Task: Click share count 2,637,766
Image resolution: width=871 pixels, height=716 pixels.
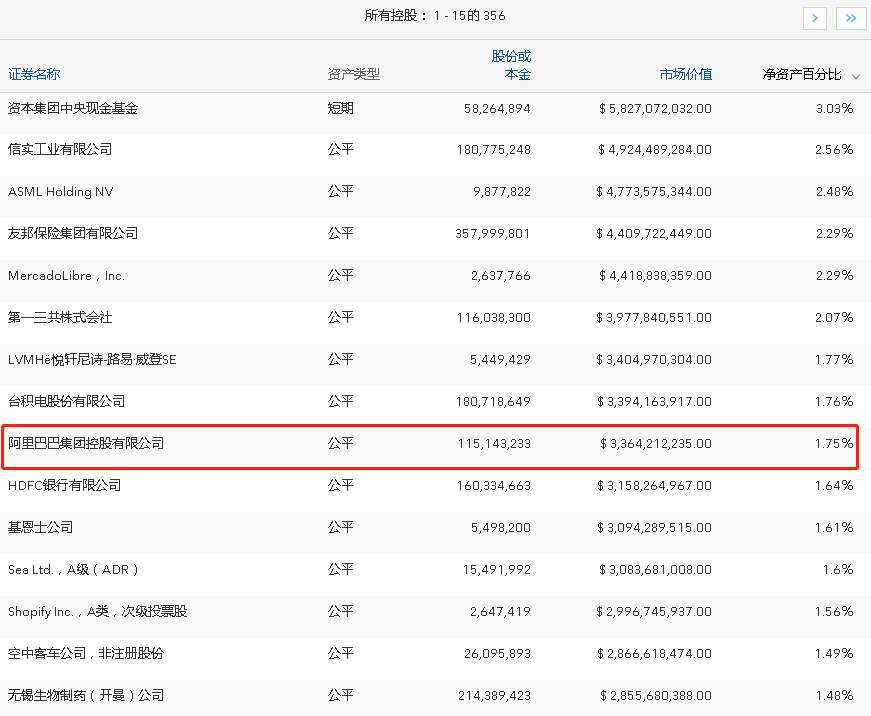Action: pos(500,276)
